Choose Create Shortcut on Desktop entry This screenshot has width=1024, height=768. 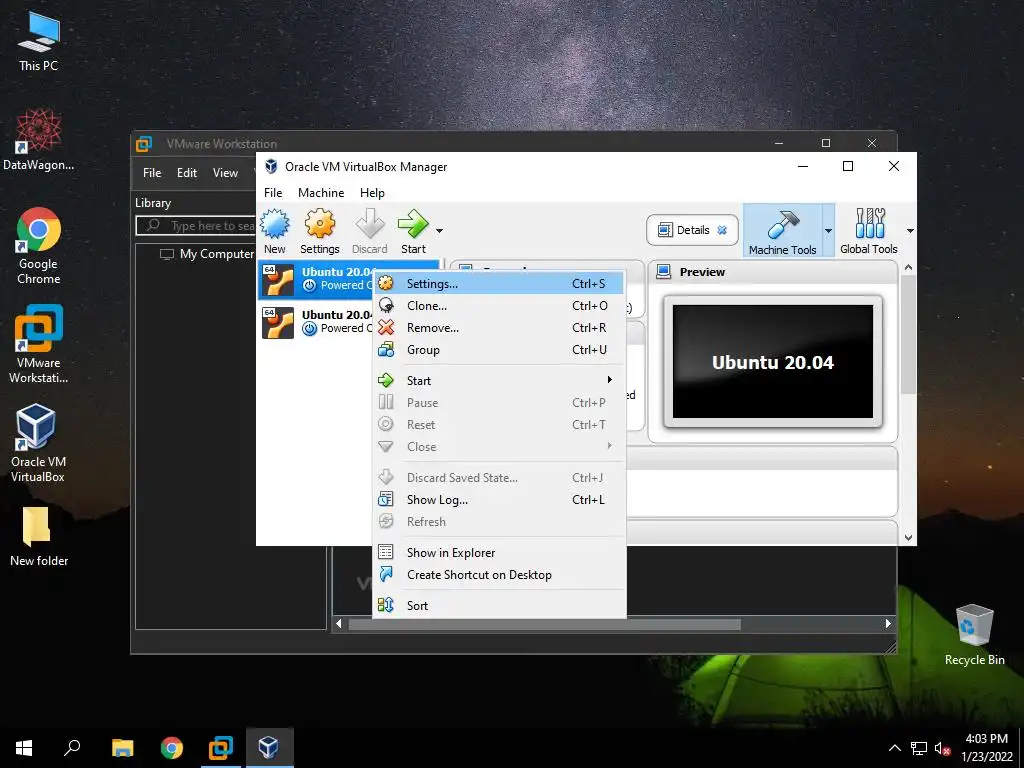[498, 575]
